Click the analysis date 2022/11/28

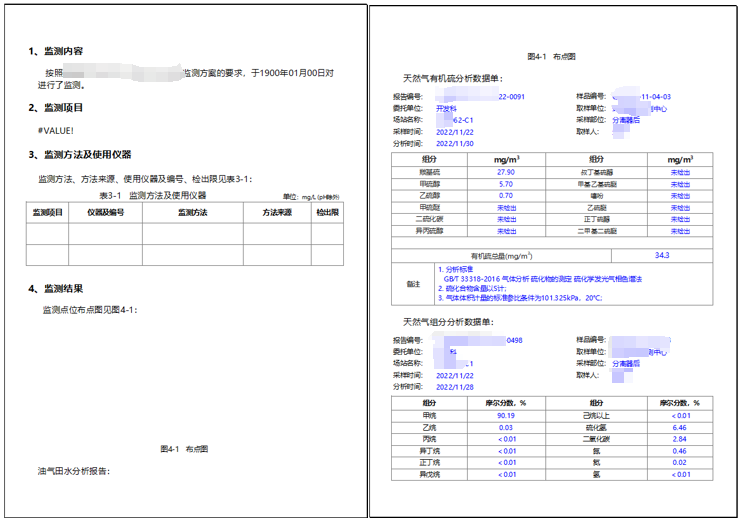point(456,386)
